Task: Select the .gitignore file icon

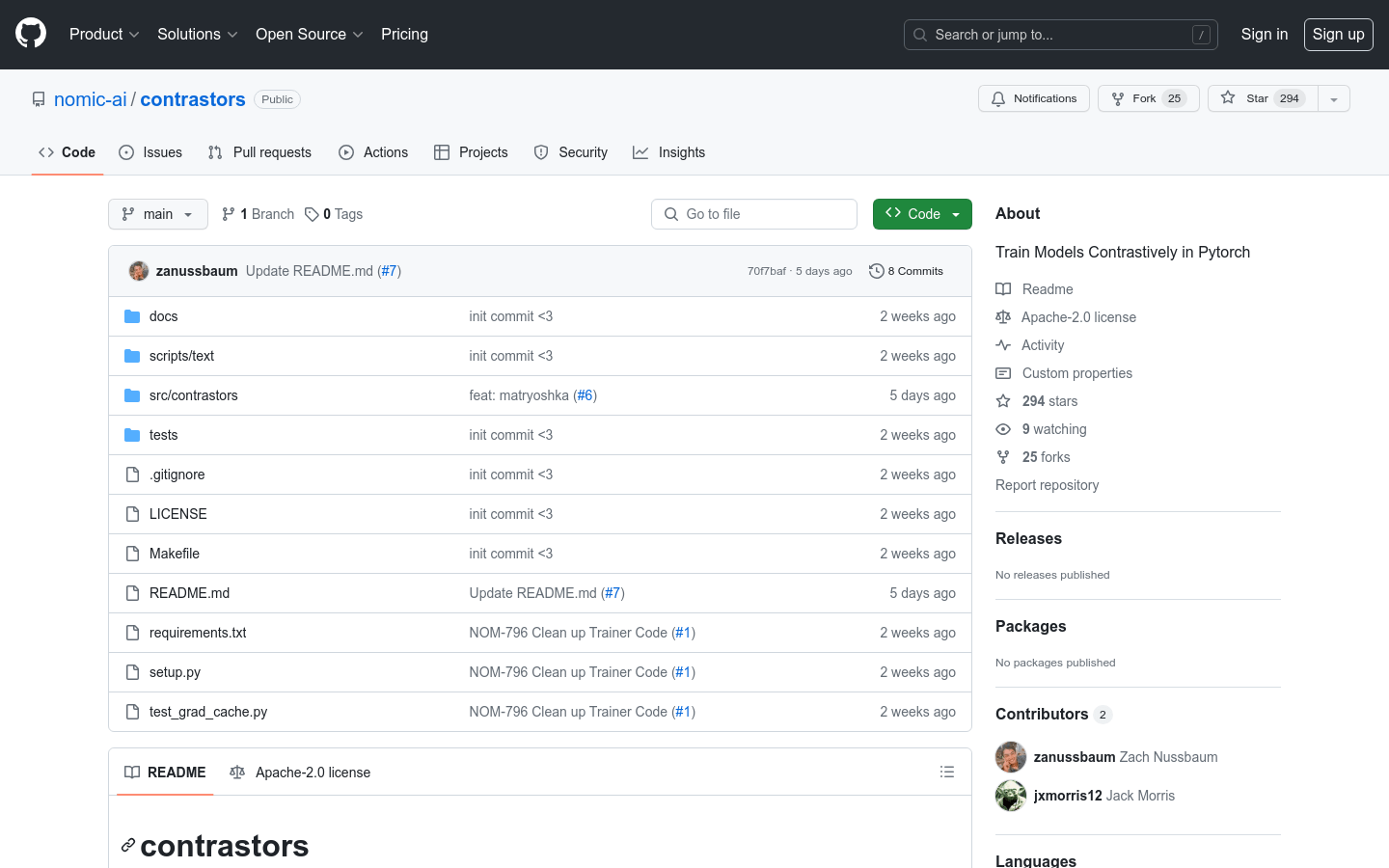Action: point(132,475)
